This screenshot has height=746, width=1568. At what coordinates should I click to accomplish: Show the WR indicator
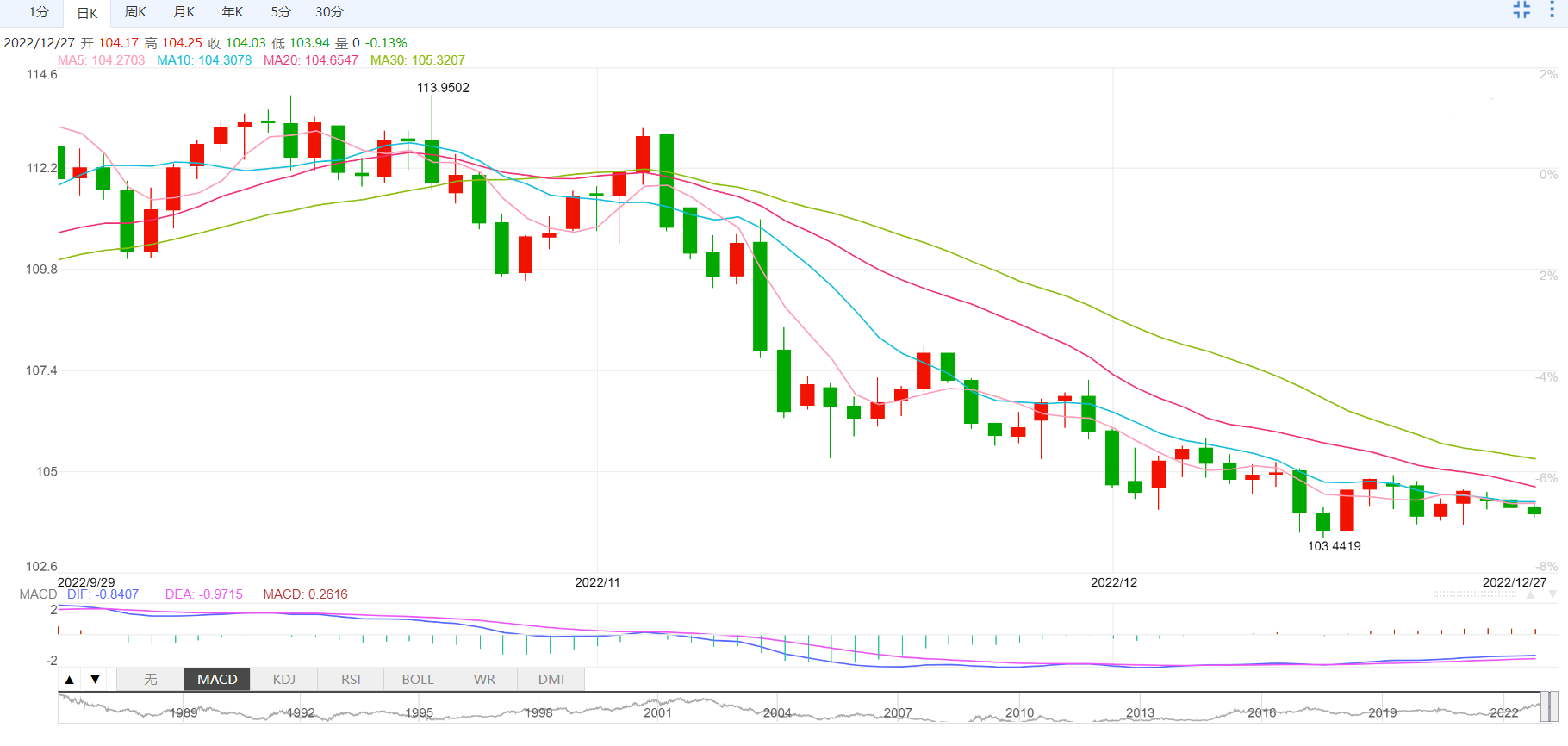(484, 680)
